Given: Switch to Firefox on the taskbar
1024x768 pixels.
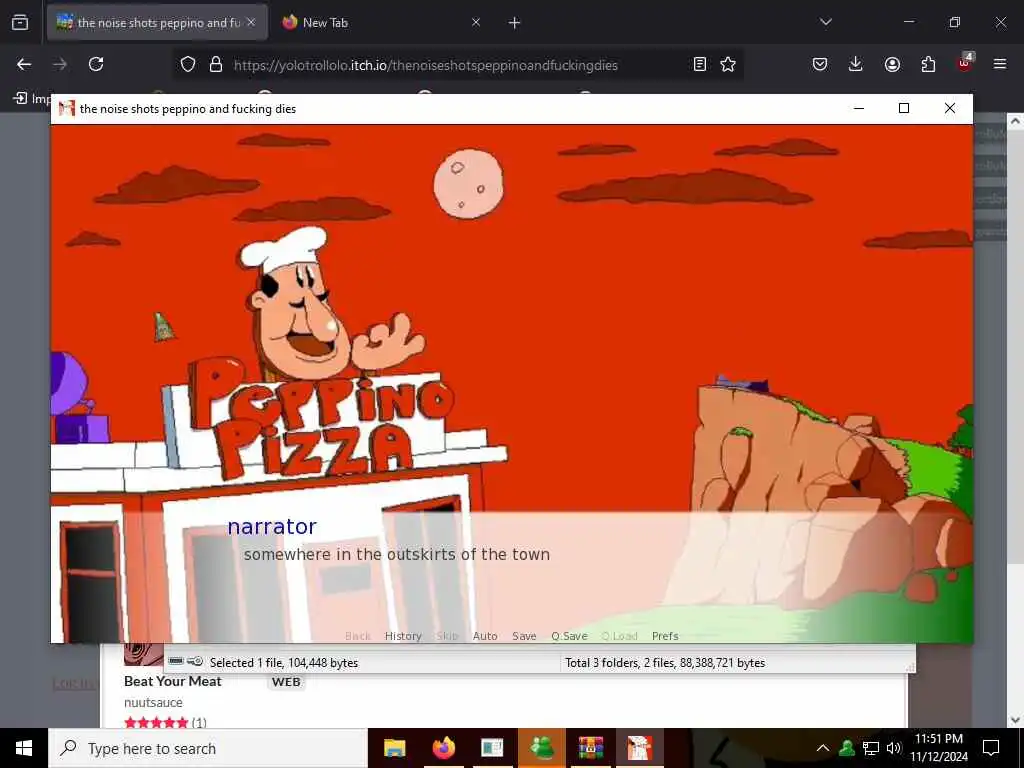Looking at the screenshot, I should pos(443,748).
